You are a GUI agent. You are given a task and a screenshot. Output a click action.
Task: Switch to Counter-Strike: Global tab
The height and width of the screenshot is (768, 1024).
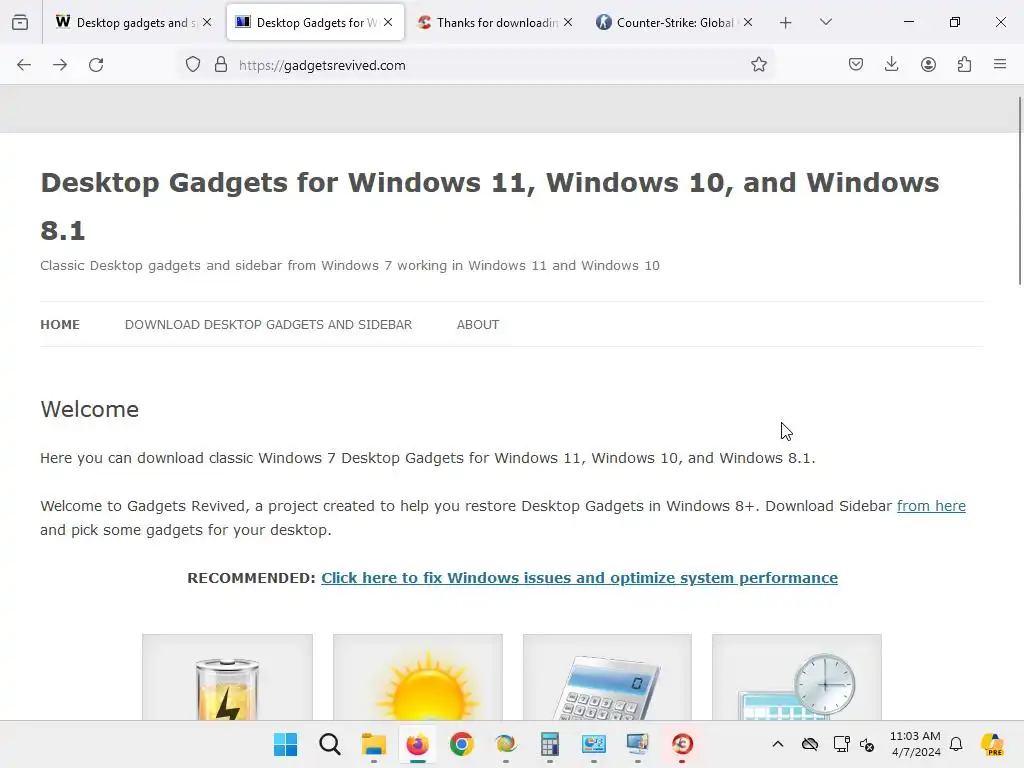675,23
